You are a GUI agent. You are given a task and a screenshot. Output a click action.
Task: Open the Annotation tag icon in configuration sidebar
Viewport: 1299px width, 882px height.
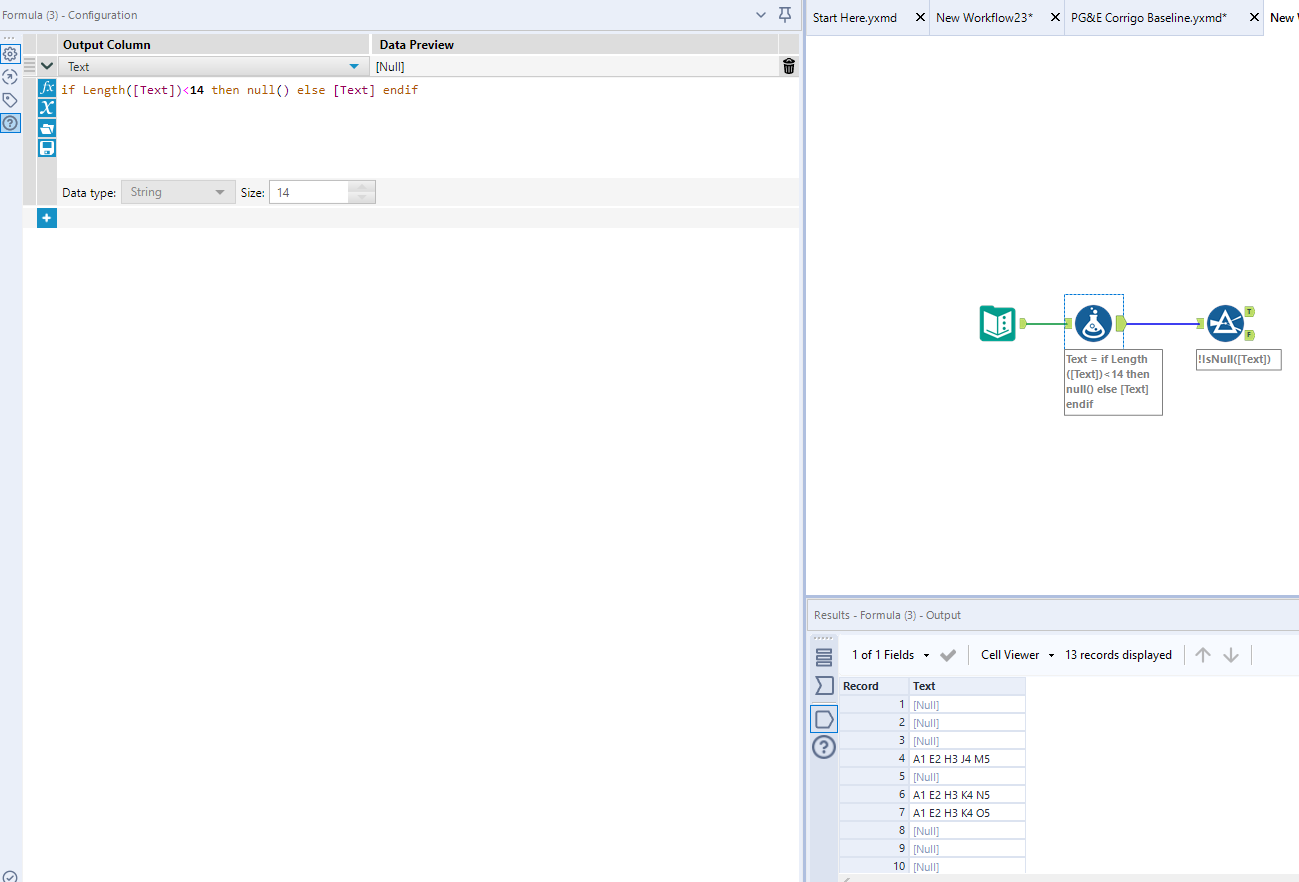point(10,100)
